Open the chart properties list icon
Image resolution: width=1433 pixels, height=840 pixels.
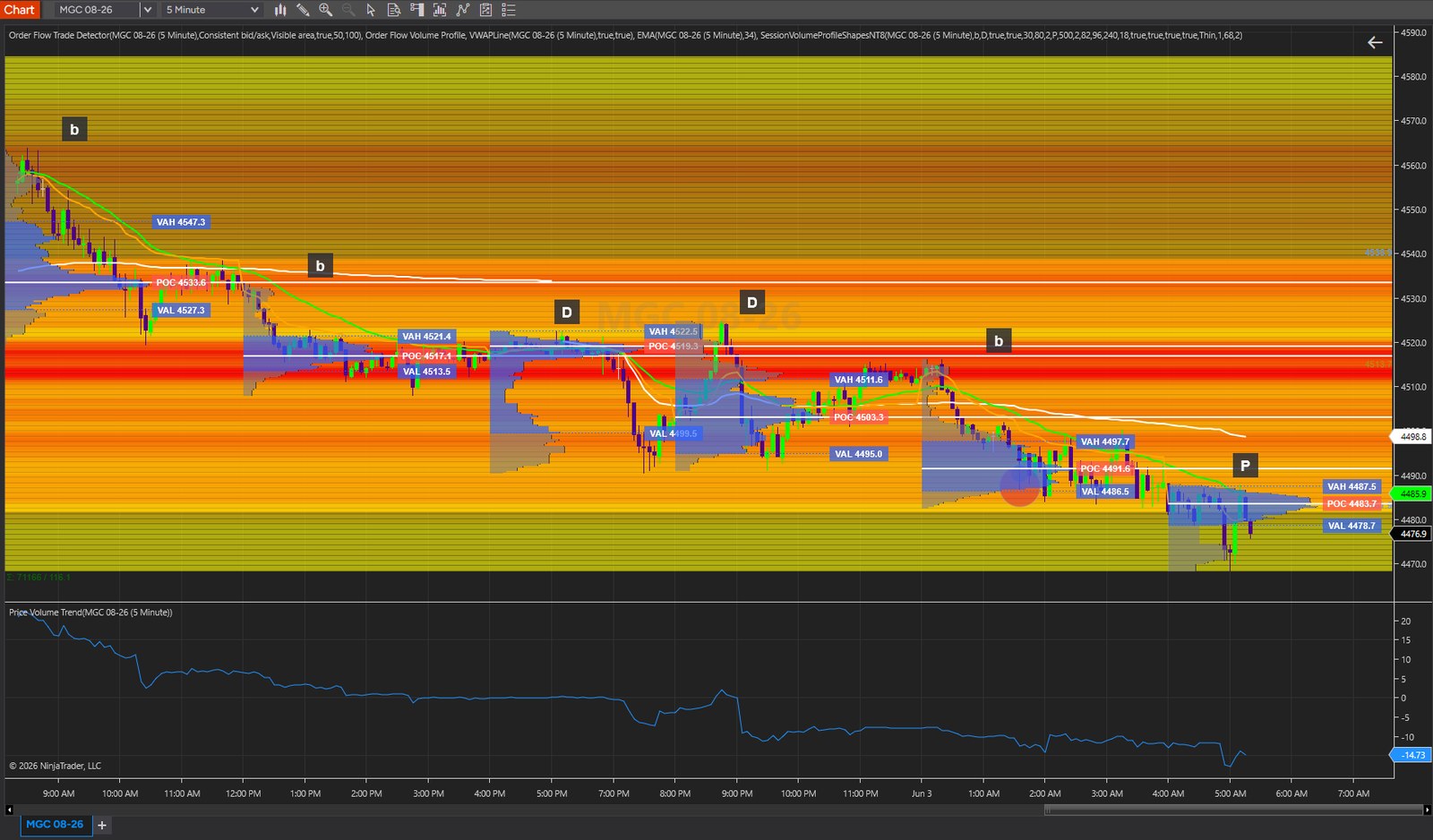(509, 10)
